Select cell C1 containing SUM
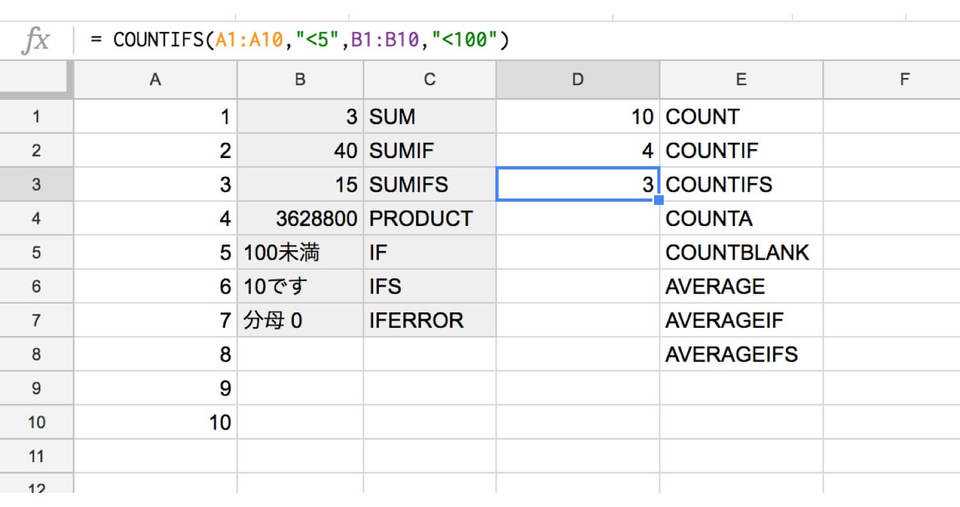 click(430, 116)
